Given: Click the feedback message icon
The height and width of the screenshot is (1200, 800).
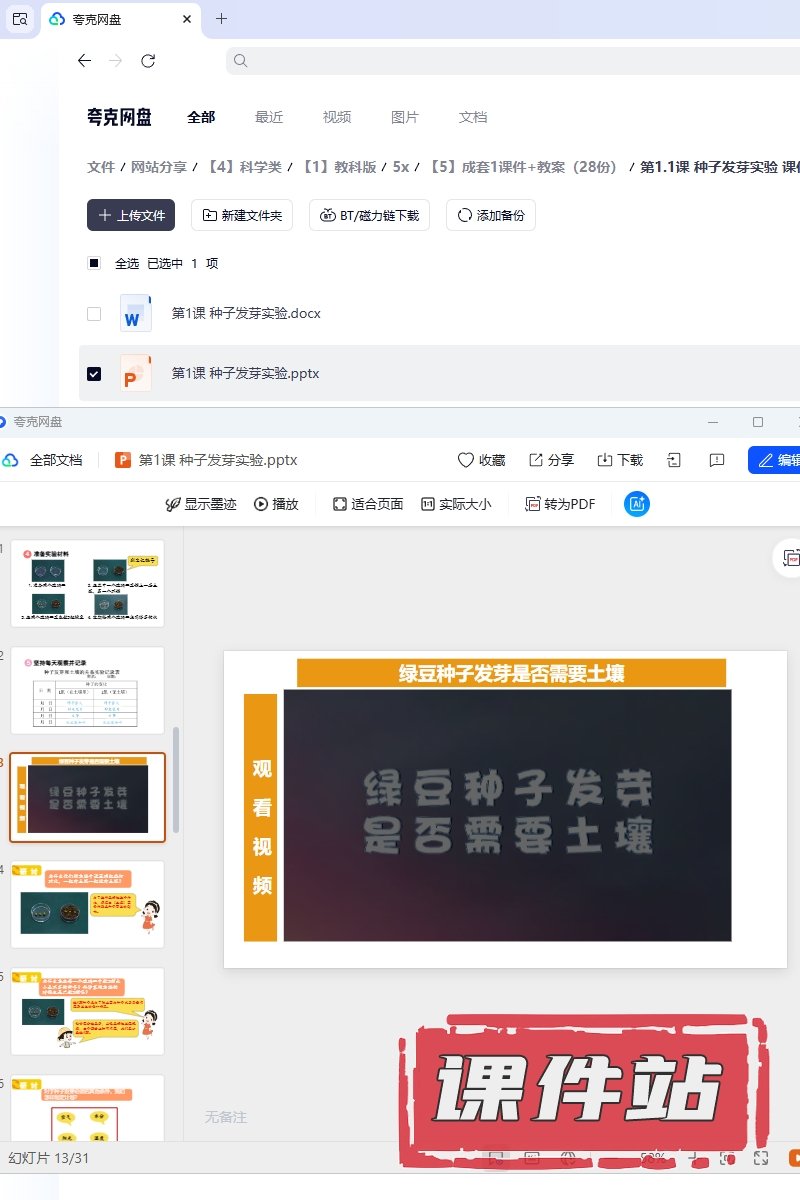Looking at the screenshot, I should pos(716,460).
